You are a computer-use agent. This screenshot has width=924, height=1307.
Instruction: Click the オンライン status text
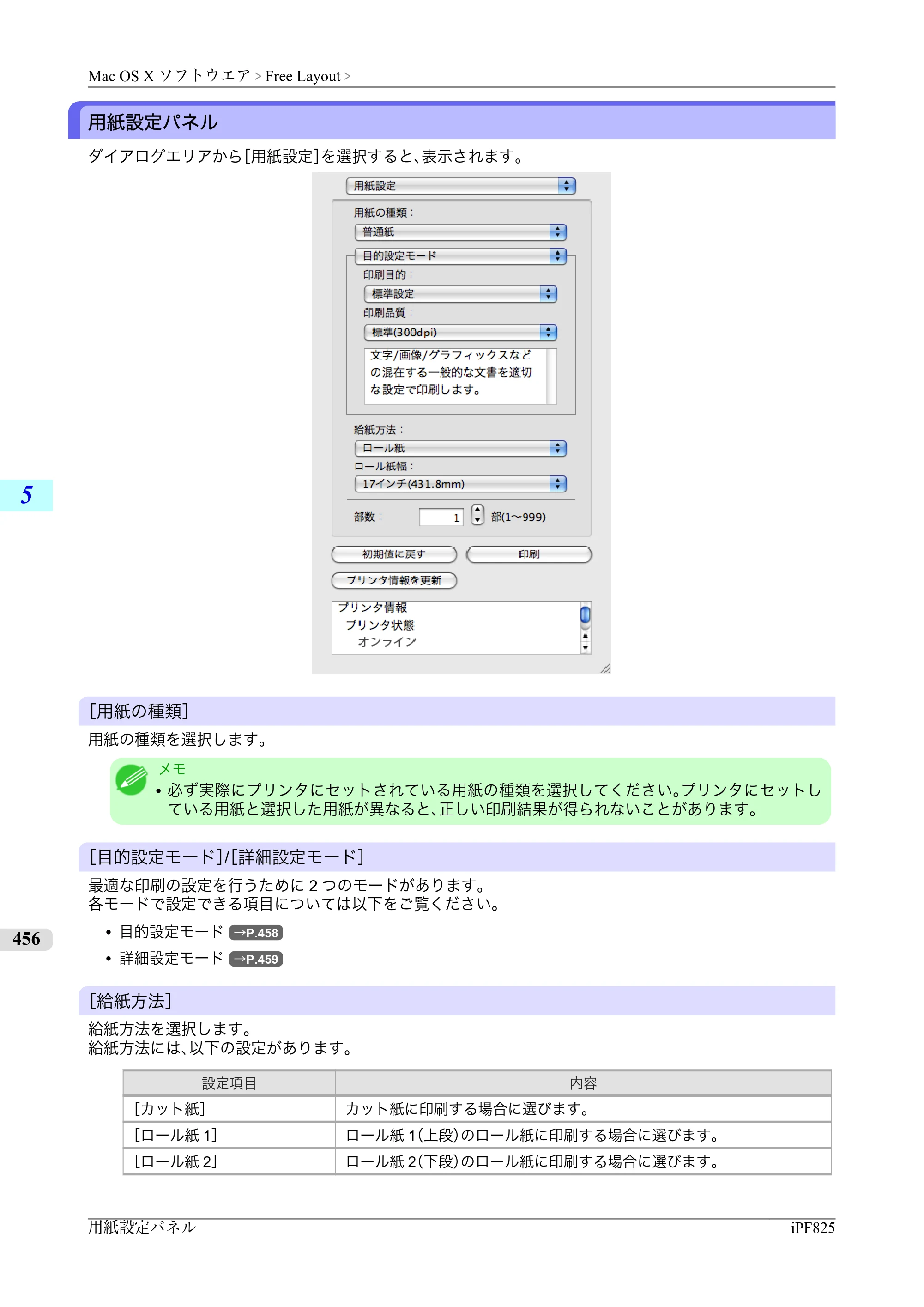click(x=387, y=642)
